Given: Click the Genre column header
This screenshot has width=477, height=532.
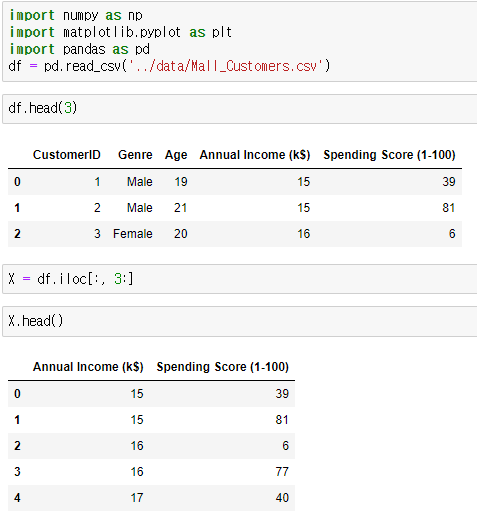Looking at the screenshot, I should [135, 155].
